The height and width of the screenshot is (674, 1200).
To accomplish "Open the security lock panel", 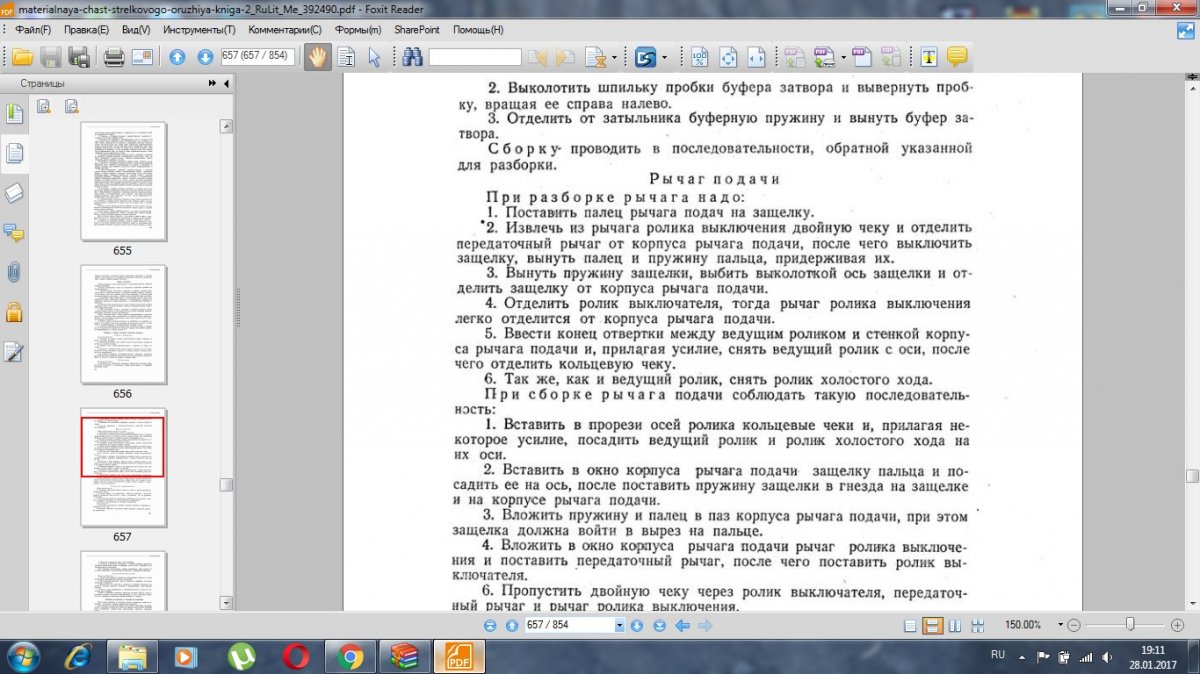I will tap(14, 311).
